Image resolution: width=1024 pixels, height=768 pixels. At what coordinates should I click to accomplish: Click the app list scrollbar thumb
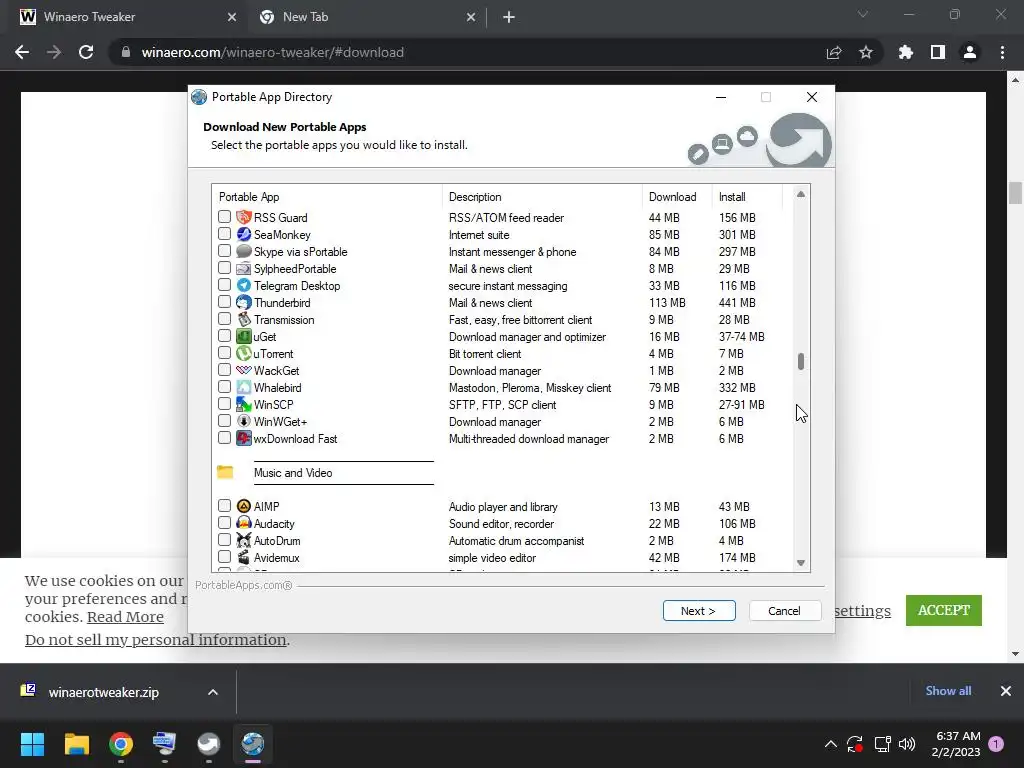pos(801,362)
